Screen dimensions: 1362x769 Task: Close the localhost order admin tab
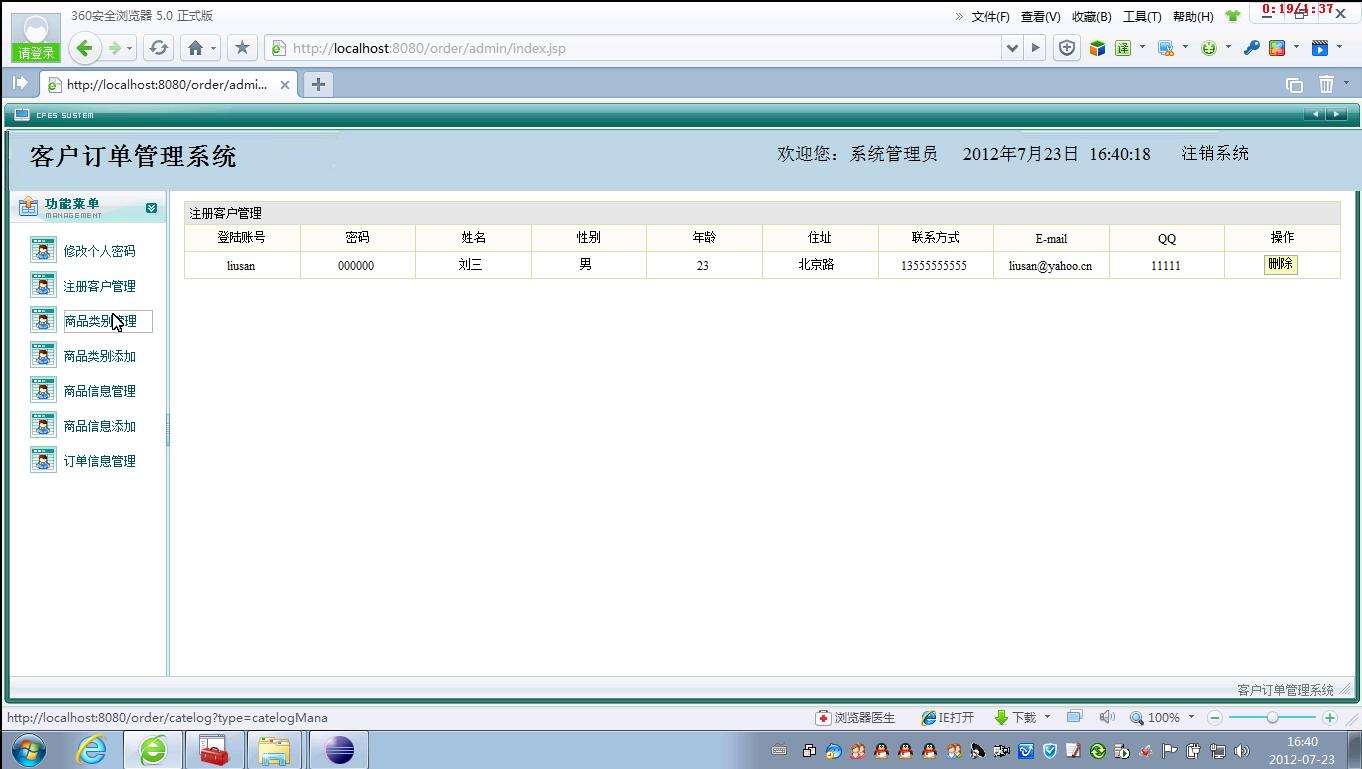click(x=284, y=85)
